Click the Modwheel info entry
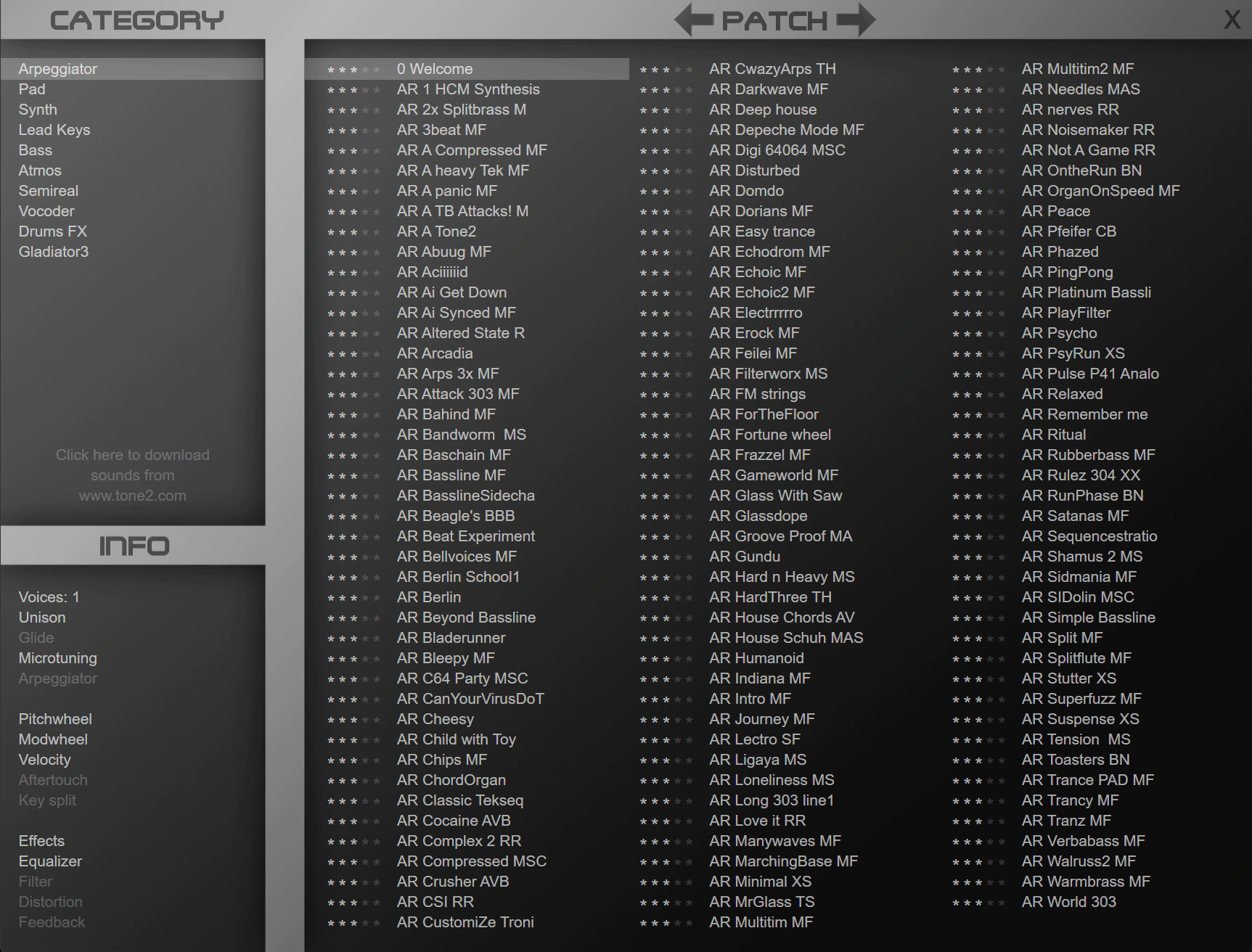 [53, 739]
